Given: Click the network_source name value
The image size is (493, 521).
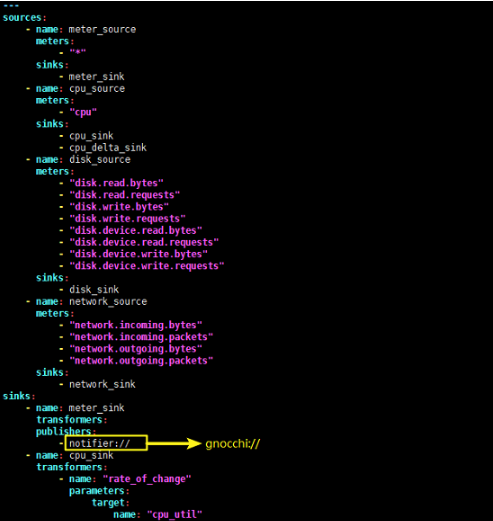Looking at the screenshot, I should pos(108,302).
